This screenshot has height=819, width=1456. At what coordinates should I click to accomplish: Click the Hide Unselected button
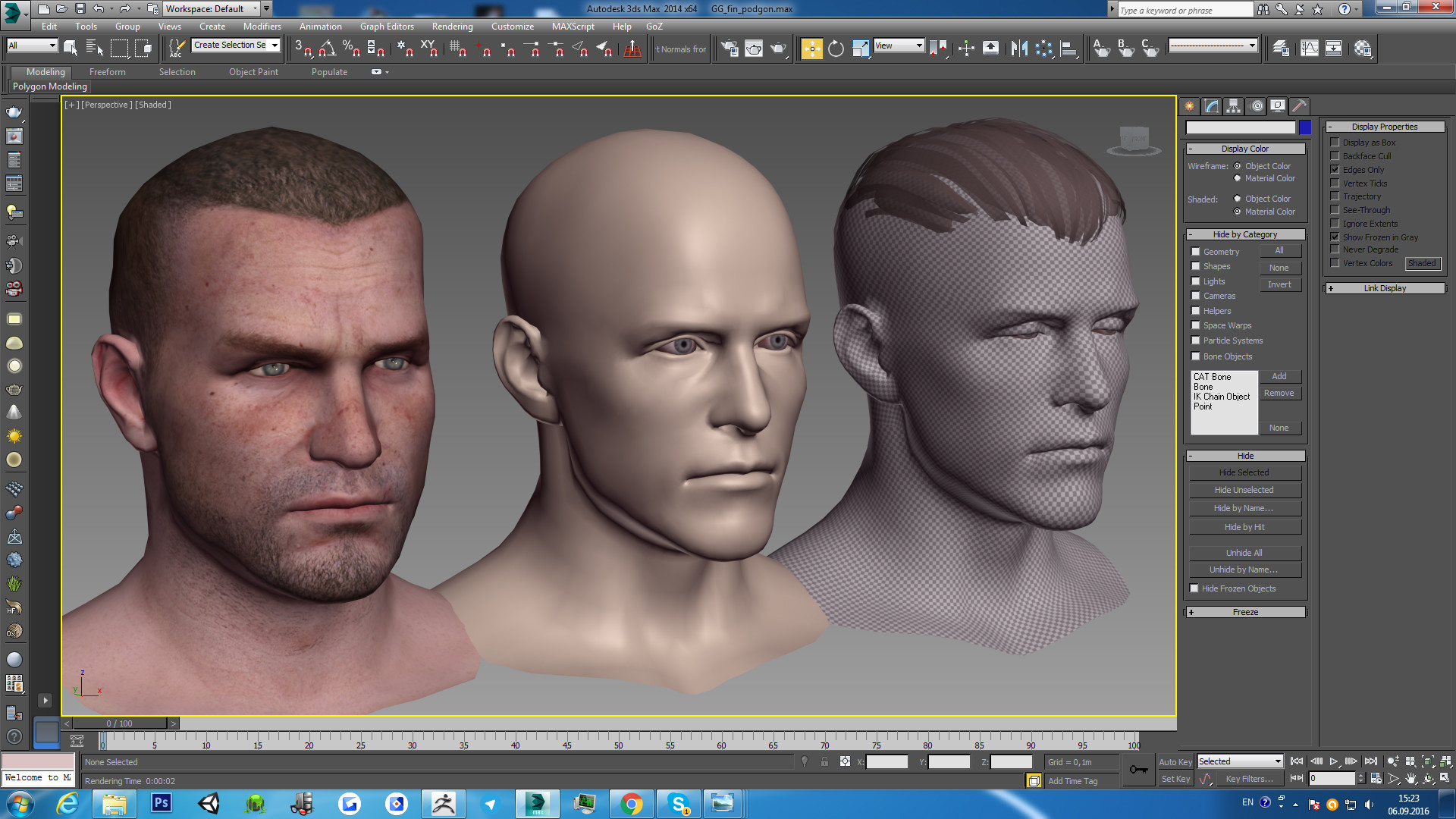click(1244, 490)
